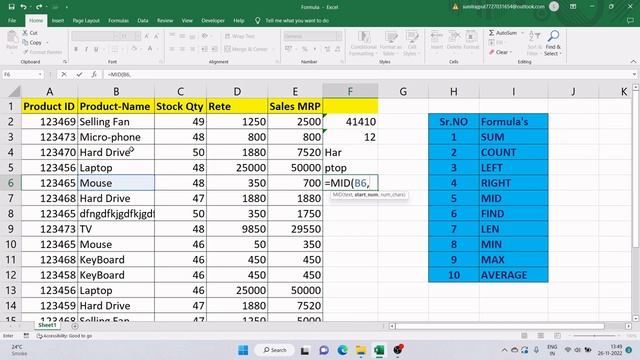Select the 'Stock Qty' header cell
This screenshot has height=360, width=640.
coord(180,107)
